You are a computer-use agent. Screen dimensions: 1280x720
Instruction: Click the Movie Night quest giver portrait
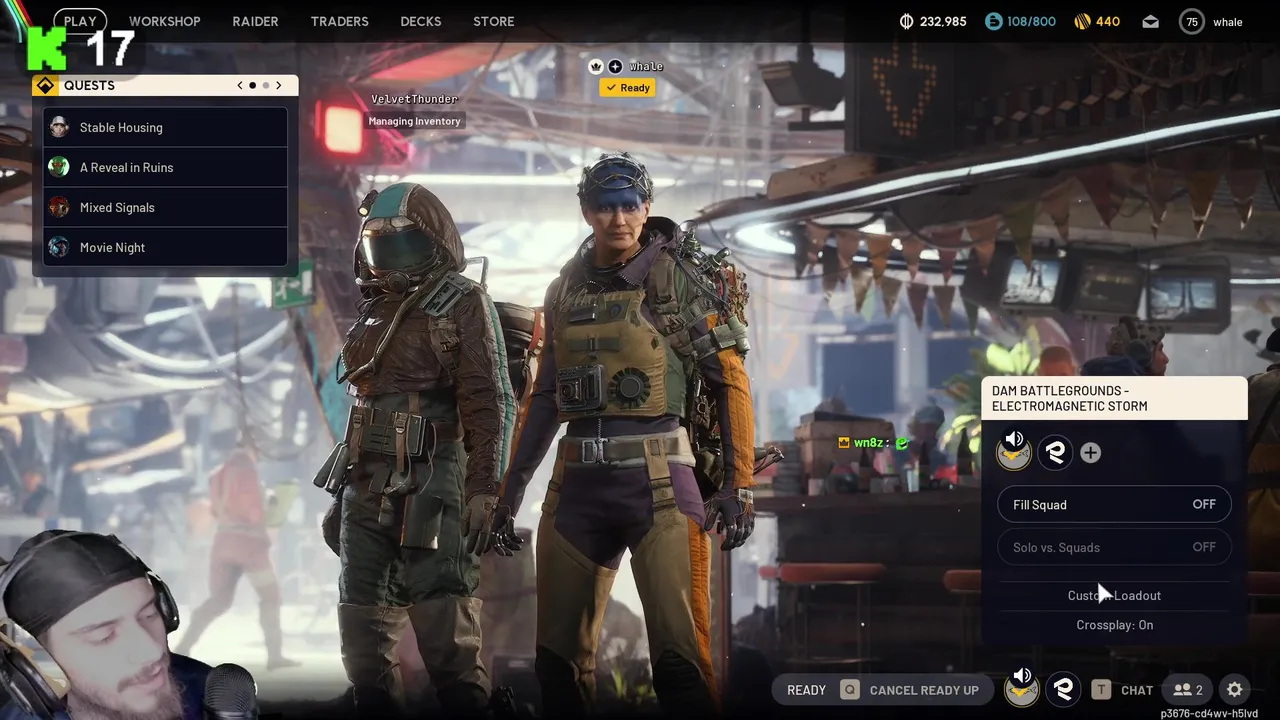click(59, 247)
